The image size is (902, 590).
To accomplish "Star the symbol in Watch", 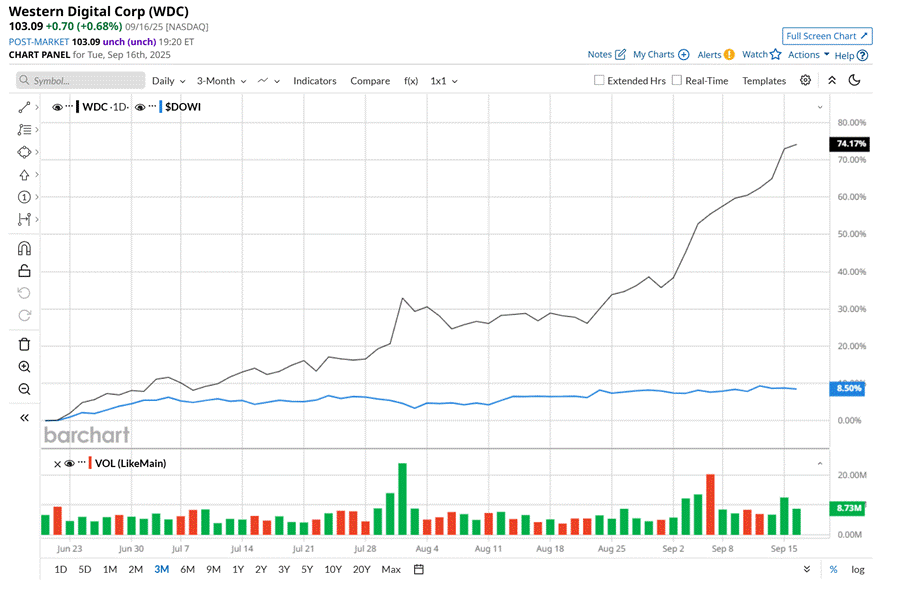I will click(x=776, y=54).
